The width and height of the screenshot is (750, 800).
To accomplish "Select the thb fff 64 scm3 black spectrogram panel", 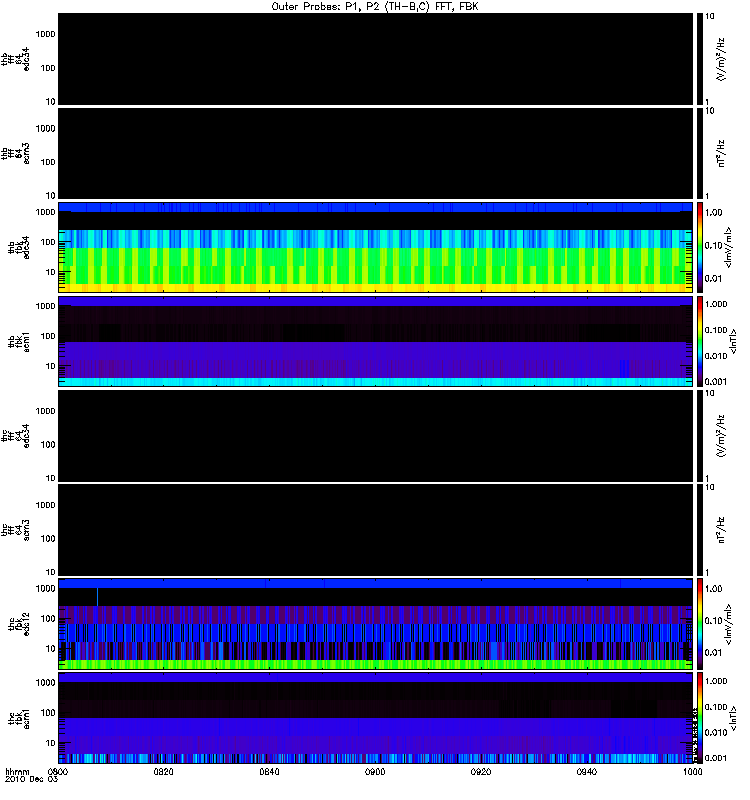I will (x=376, y=154).
